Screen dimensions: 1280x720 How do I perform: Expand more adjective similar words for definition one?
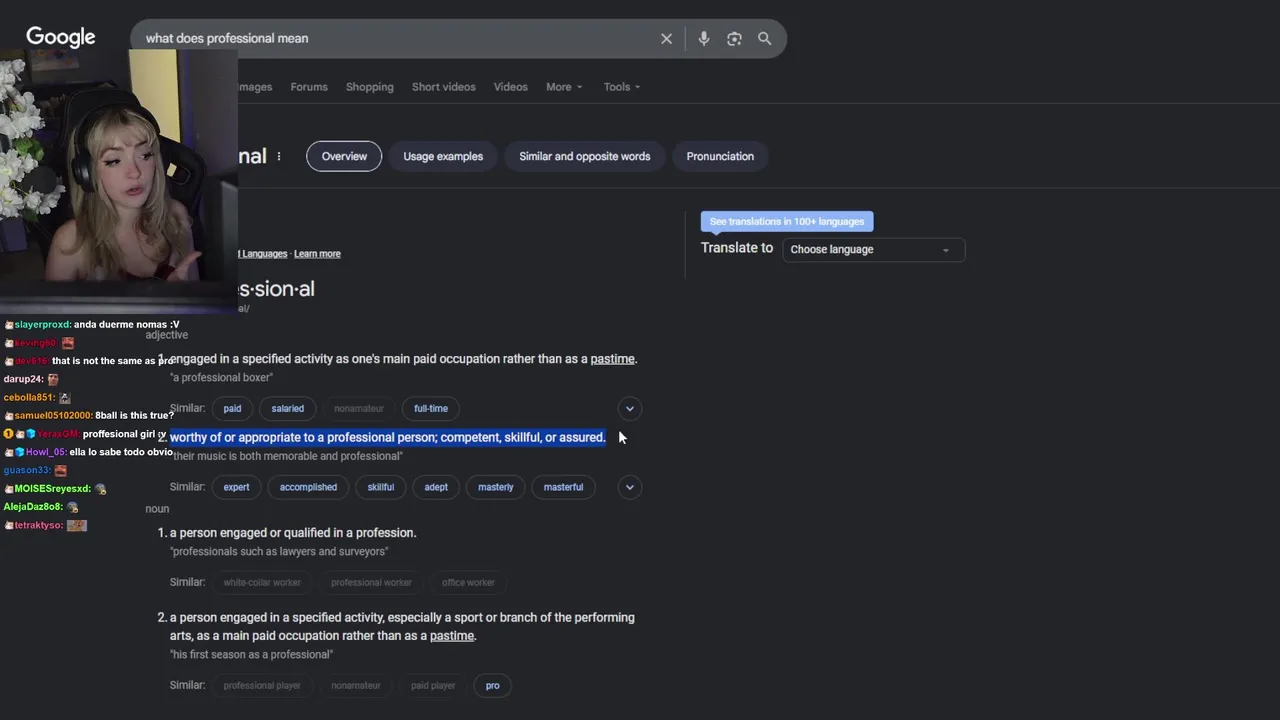pyautogui.click(x=629, y=408)
